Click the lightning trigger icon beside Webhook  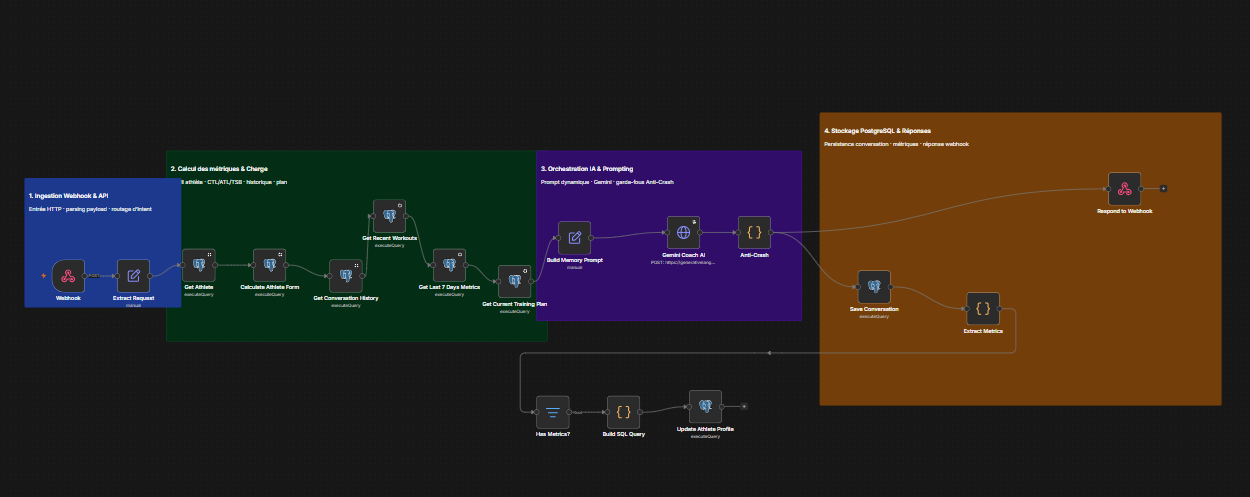pyautogui.click(x=43, y=275)
